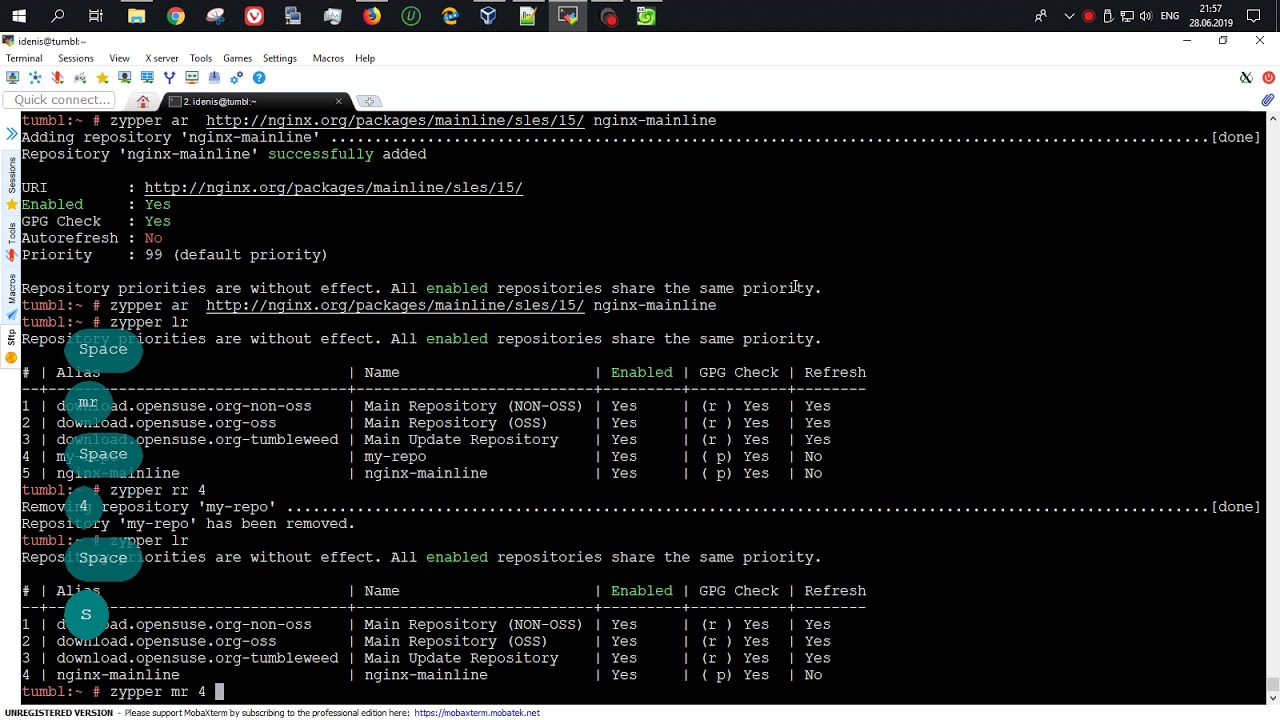
Task: Open the Sessions menu
Action: pos(75,58)
